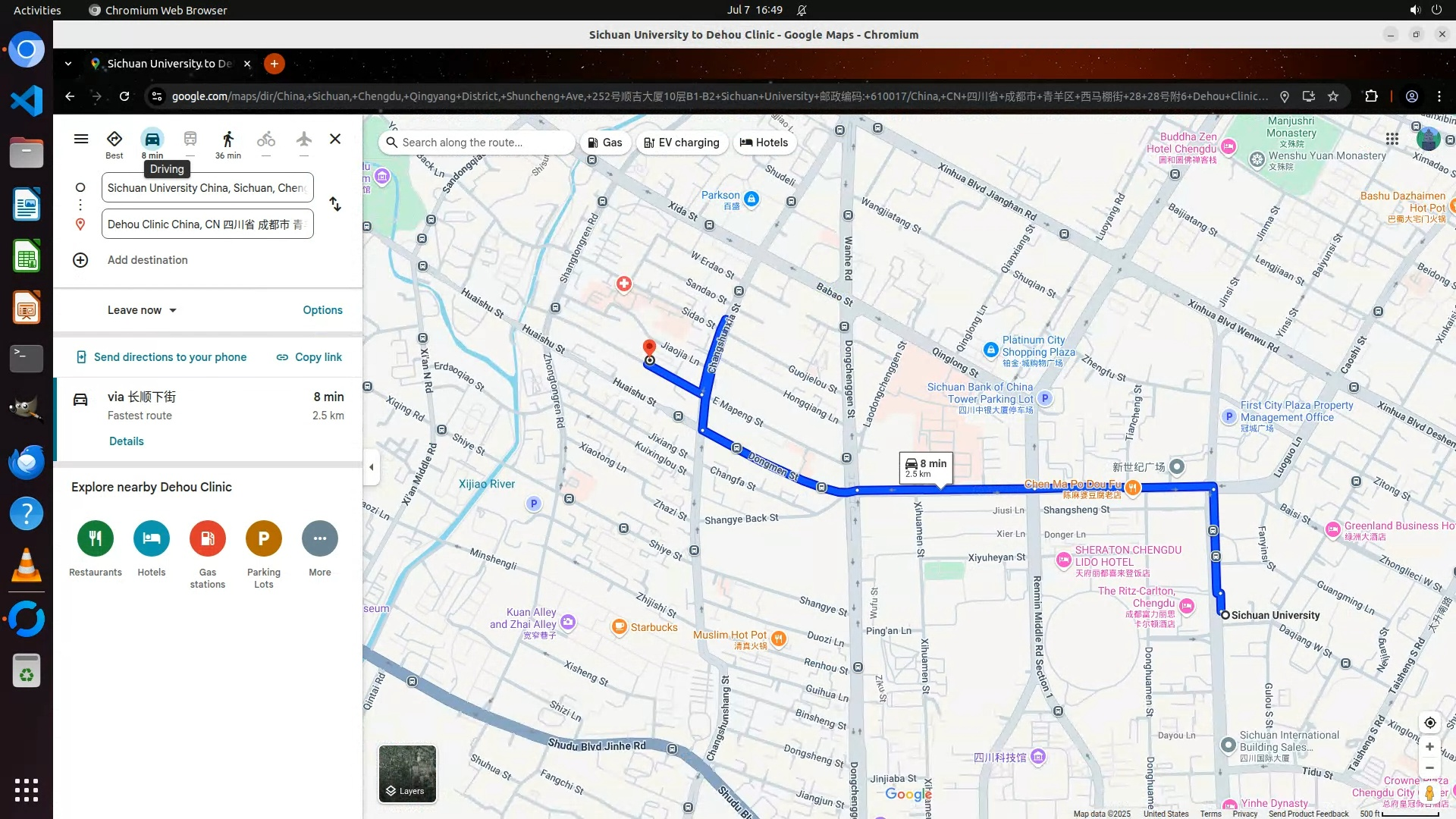This screenshot has width=1456, height=819.
Task: Open the hamburger main menu
Action: click(81, 139)
